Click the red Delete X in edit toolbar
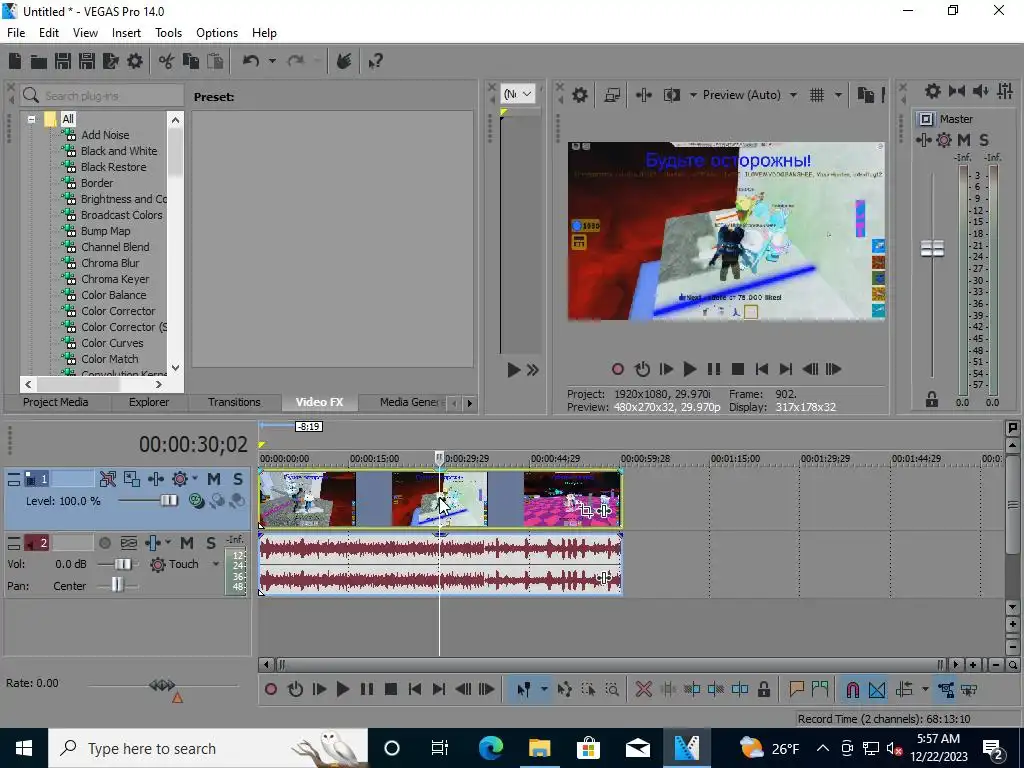Image resolution: width=1024 pixels, height=768 pixels. (x=644, y=689)
